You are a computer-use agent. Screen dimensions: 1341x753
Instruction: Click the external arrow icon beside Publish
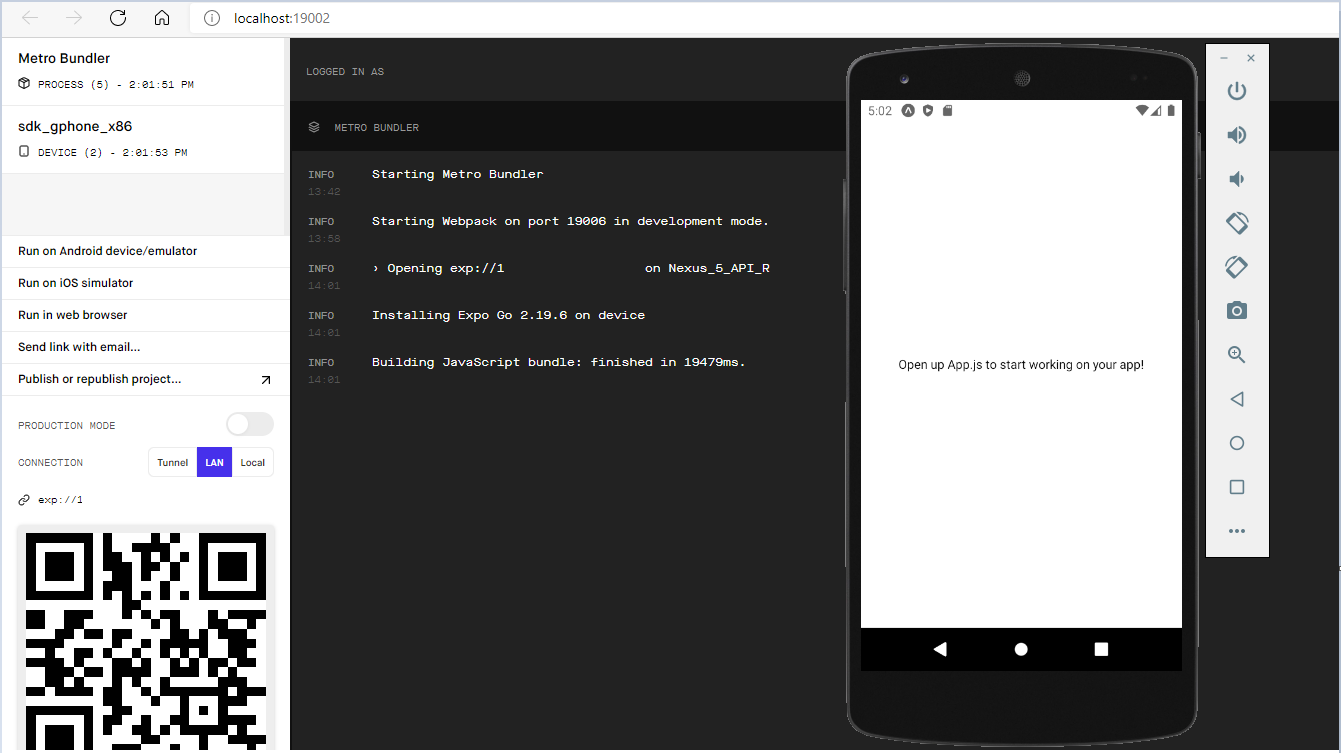point(265,380)
